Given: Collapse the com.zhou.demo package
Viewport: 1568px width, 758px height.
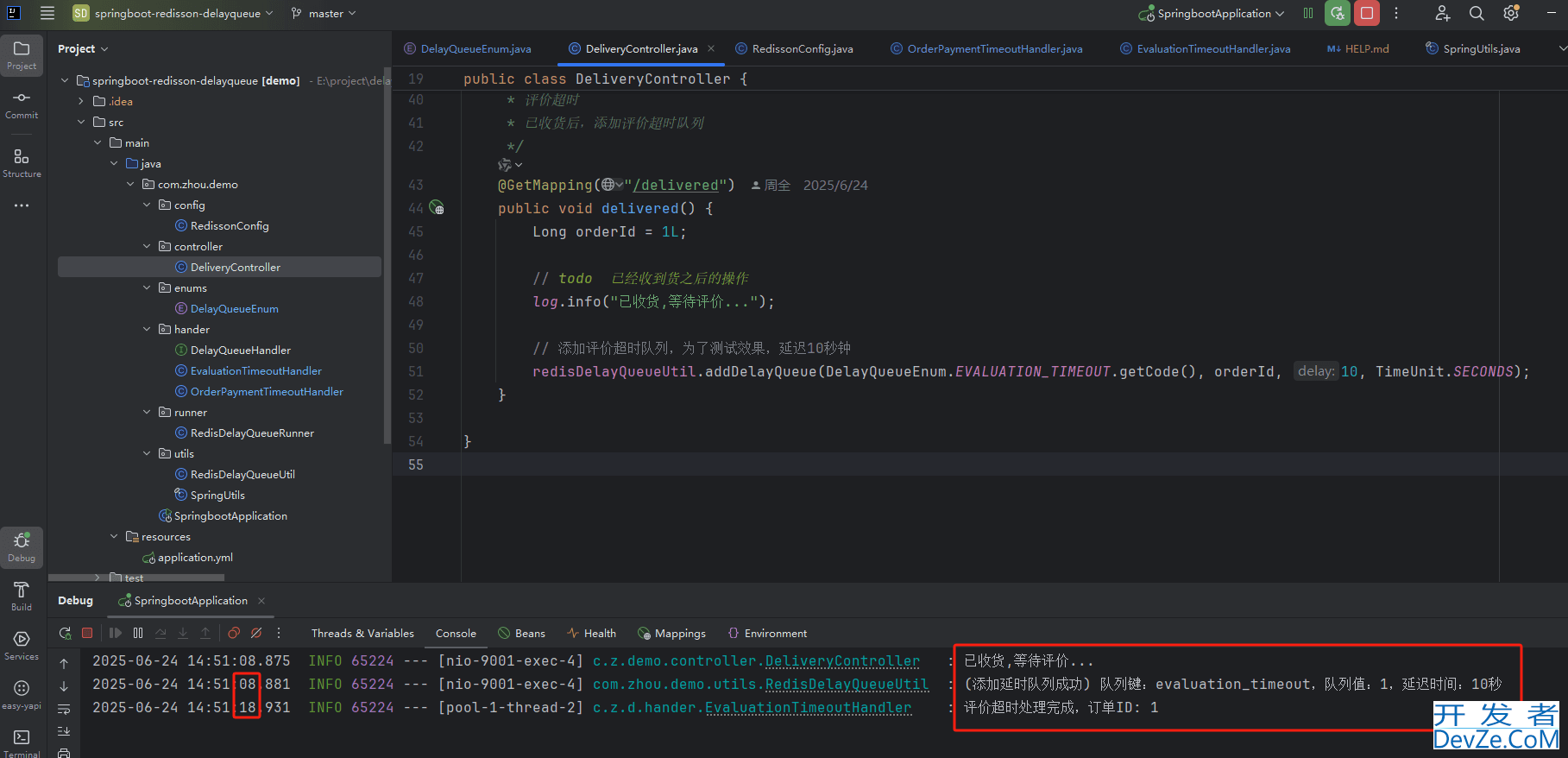Looking at the screenshot, I should coord(130,184).
